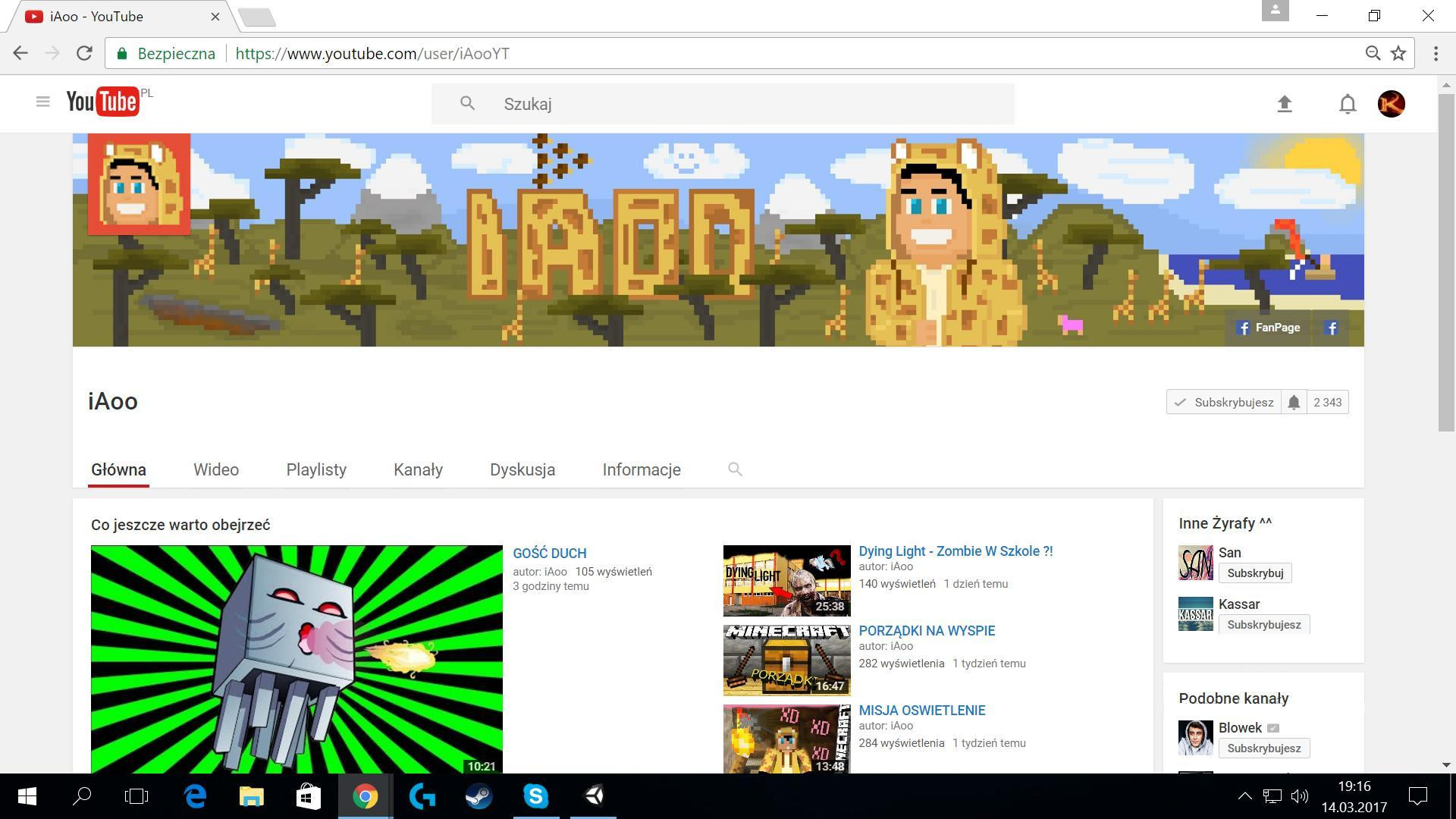Open the zoom magnifier icon in the address bar
Screen dimensions: 1456x819
pyautogui.click(x=1373, y=53)
